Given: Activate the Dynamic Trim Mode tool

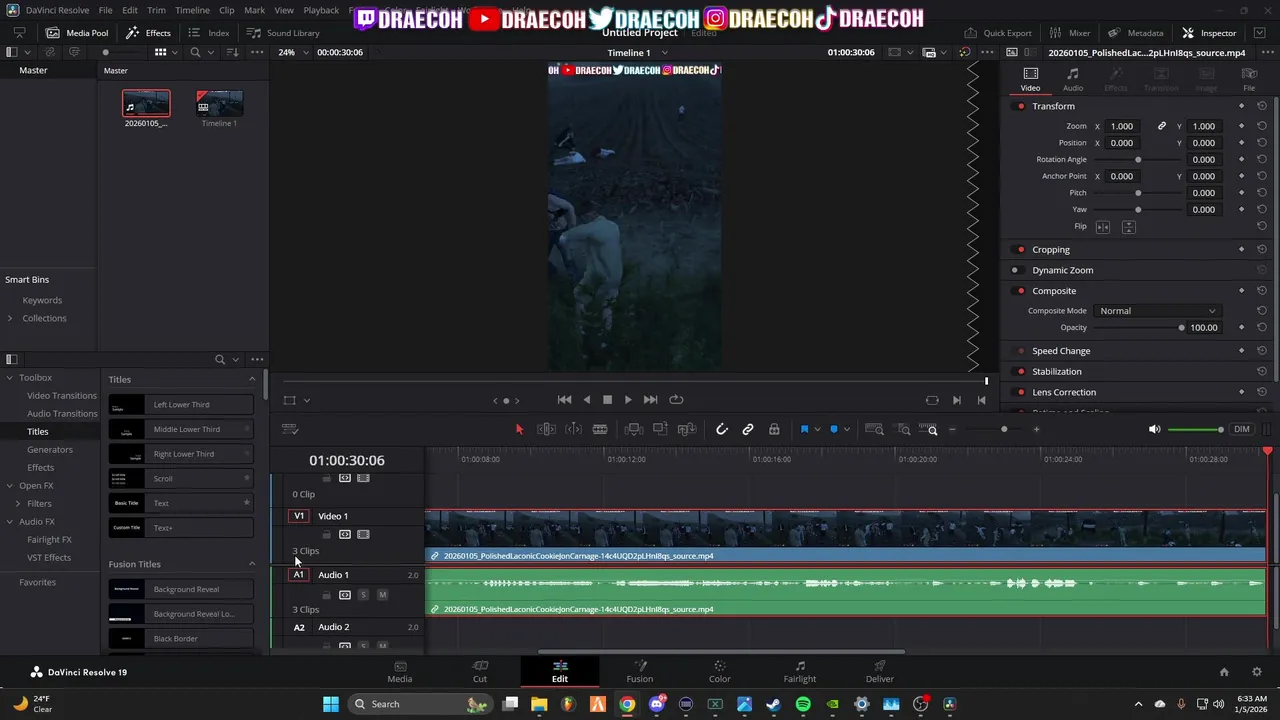Looking at the screenshot, I should click(x=573, y=429).
